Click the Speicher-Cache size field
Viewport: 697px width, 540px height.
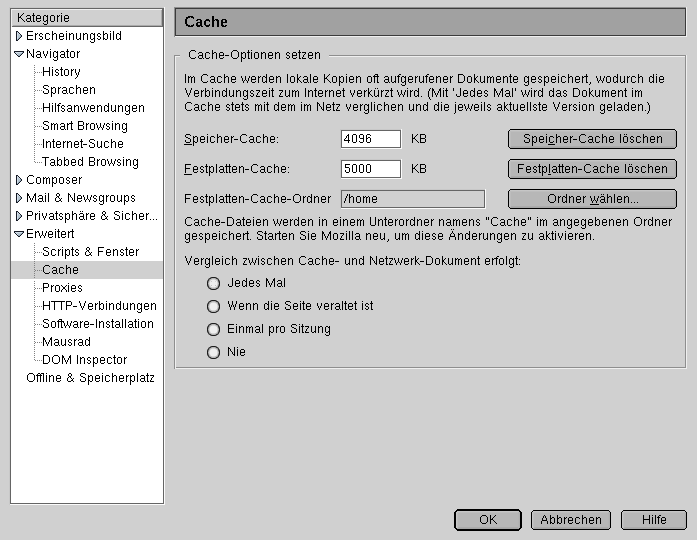coord(371,139)
